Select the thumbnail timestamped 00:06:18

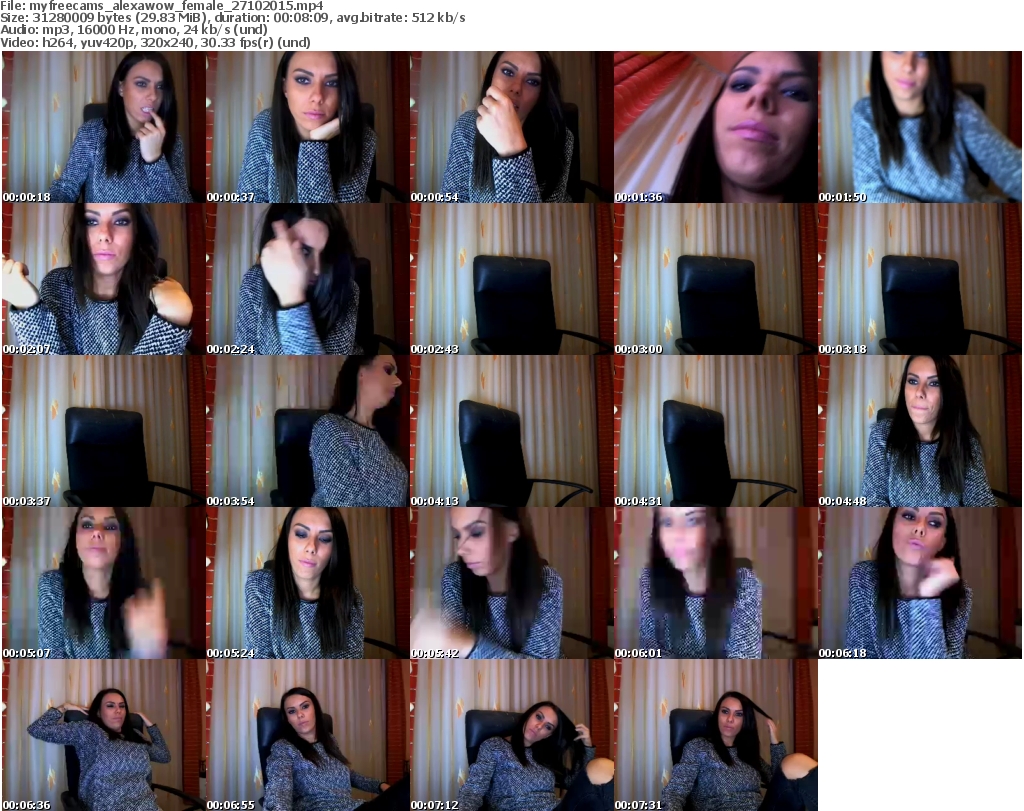pos(920,583)
